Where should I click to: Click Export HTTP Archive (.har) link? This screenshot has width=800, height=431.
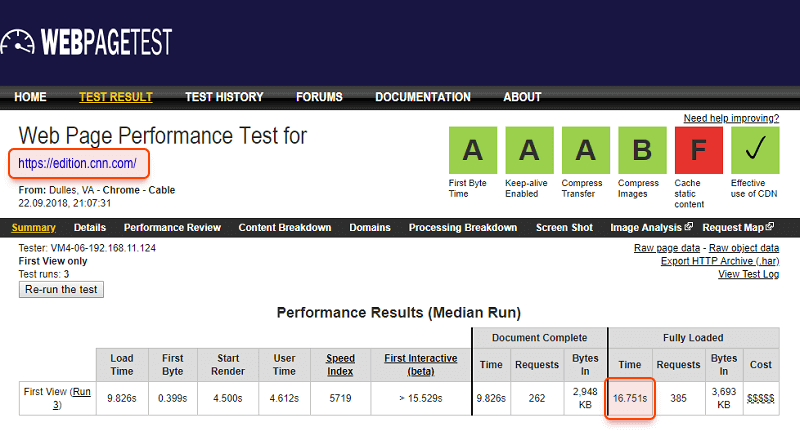(720, 261)
